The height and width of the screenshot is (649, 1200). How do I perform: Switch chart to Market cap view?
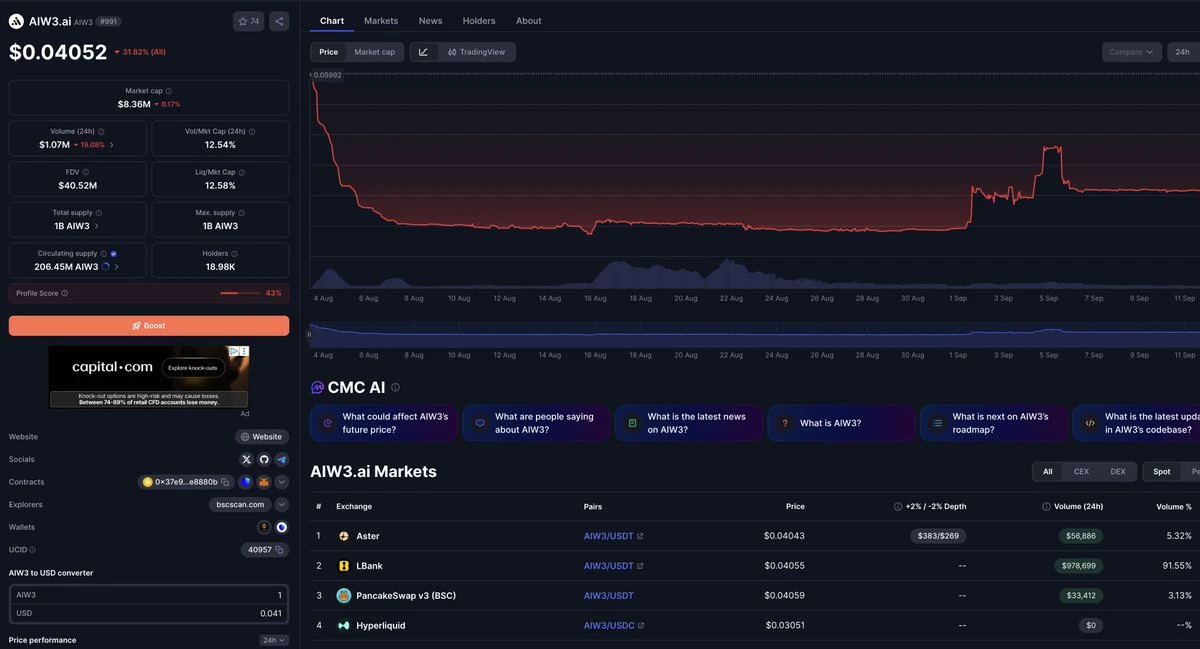[374, 52]
